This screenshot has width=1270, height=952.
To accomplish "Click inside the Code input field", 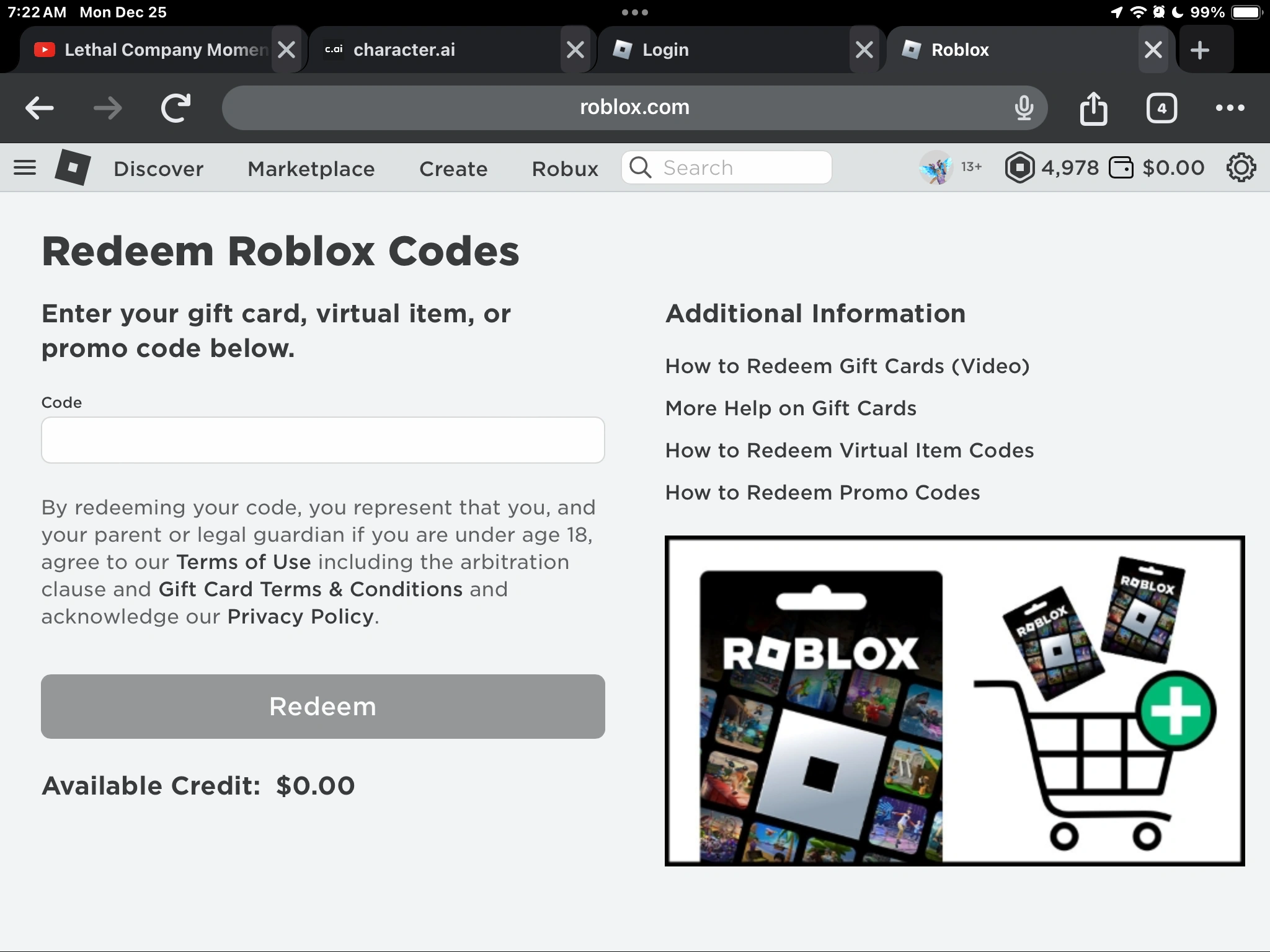I will point(322,440).
